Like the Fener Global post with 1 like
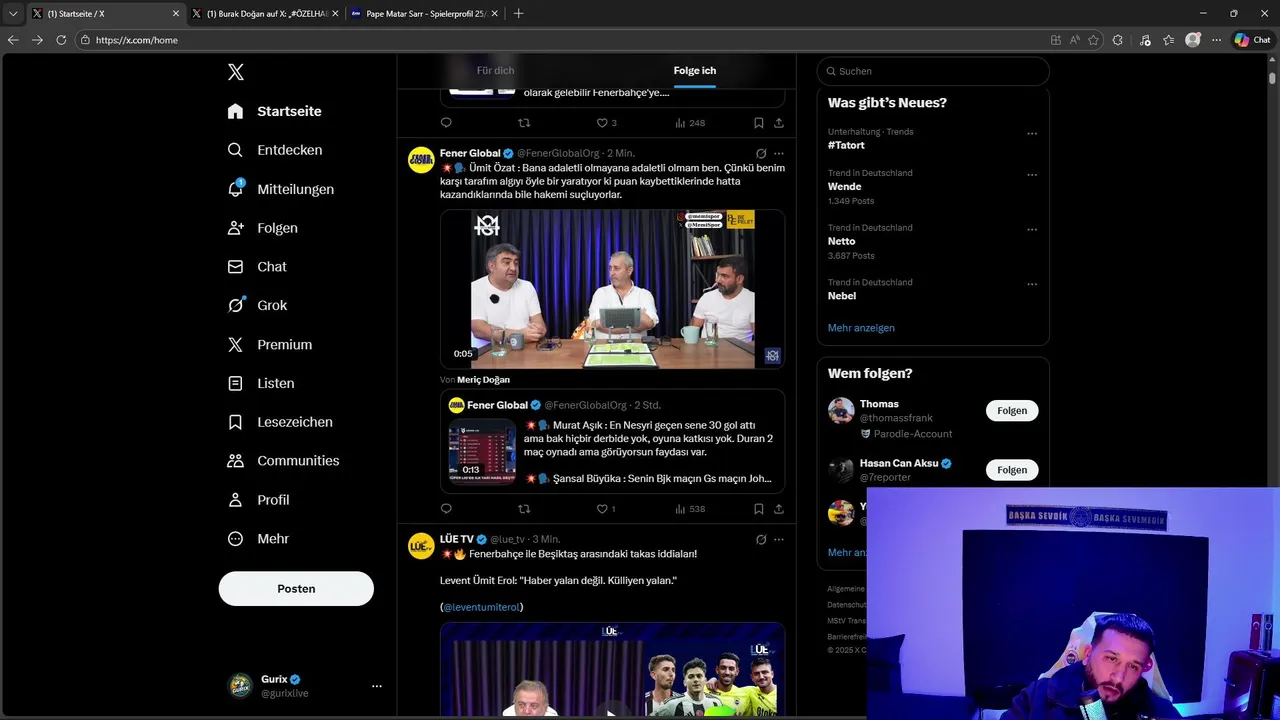 606,509
